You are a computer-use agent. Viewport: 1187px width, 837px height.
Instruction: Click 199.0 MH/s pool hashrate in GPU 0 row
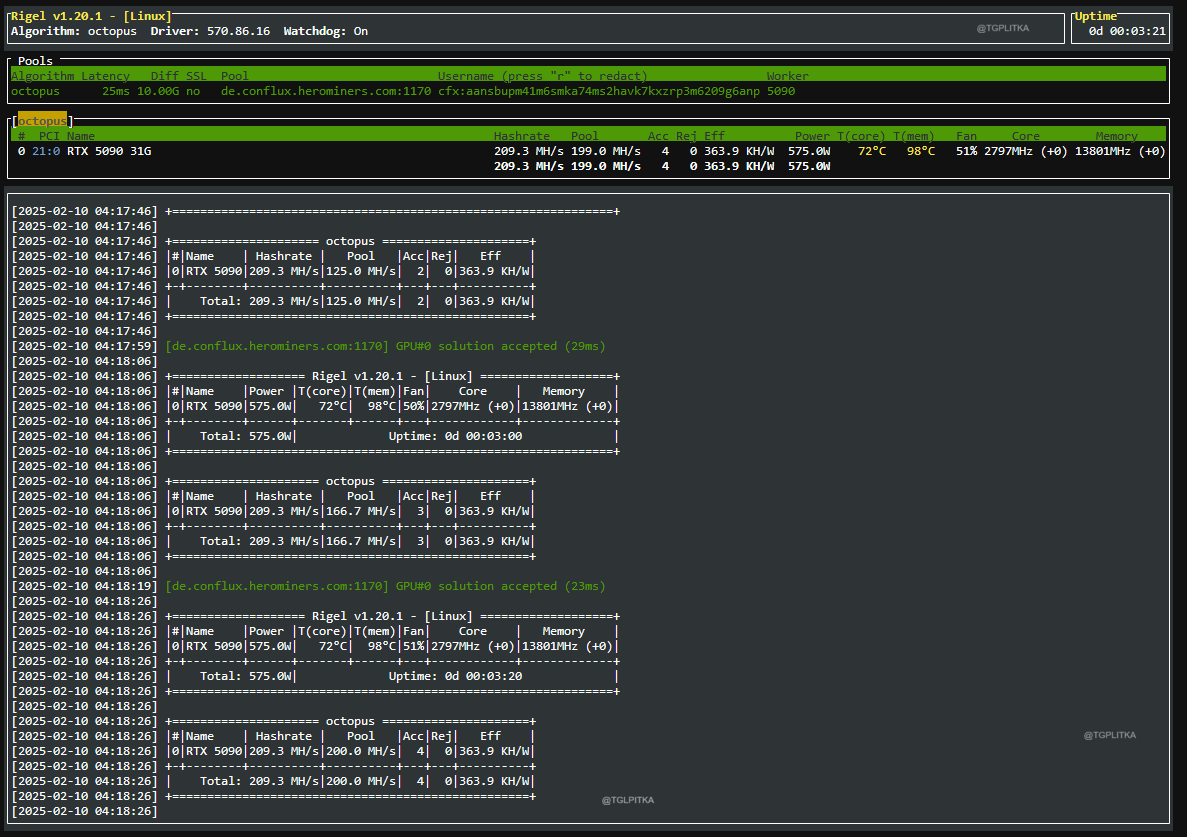click(x=605, y=151)
